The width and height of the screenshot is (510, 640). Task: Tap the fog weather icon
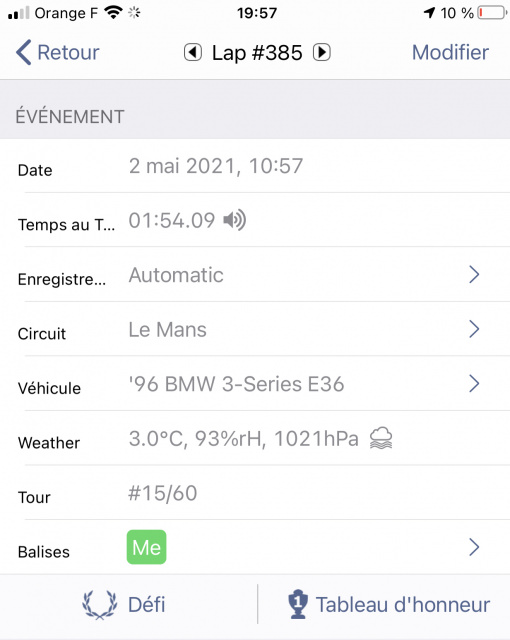[381, 438]
